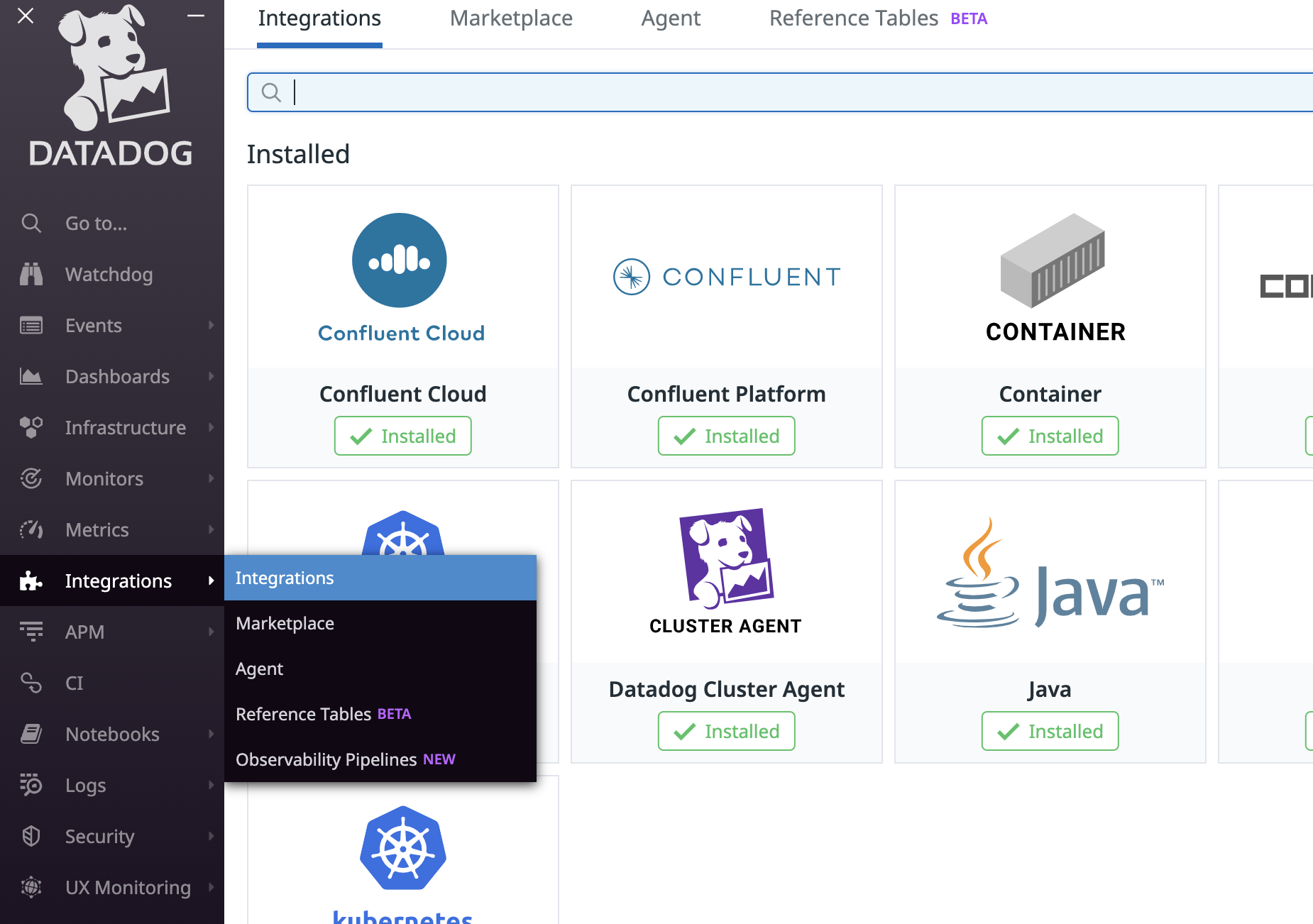This screenshot has height=924, width=1313.
Task: Select Observability Pipelines in the flyout
Action: point(380,759)
